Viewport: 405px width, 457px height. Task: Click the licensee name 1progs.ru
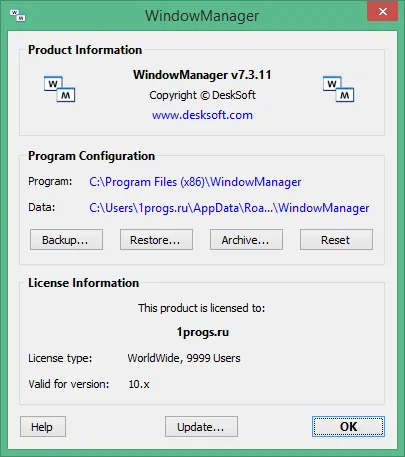(203, 332)
